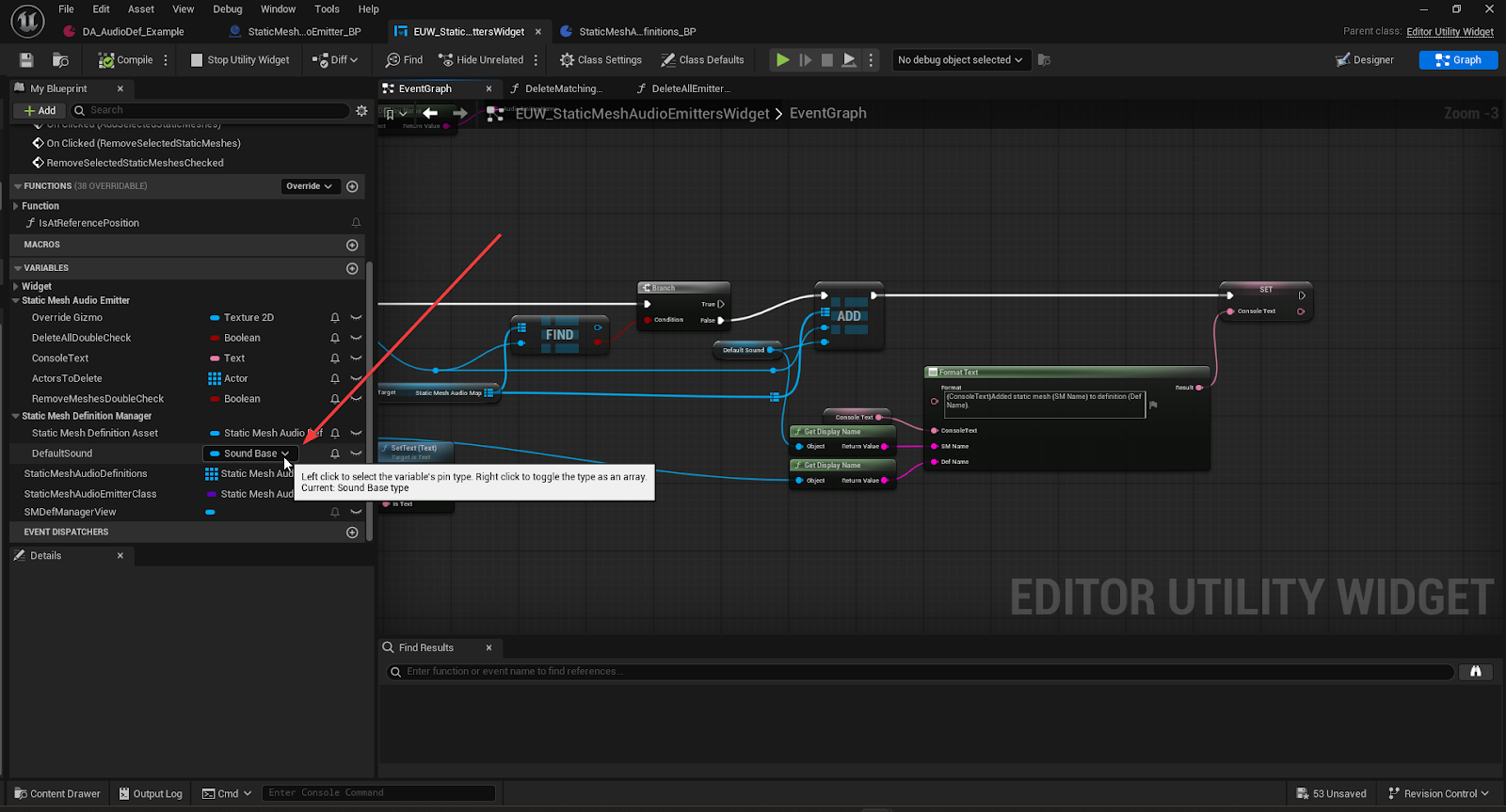The height and width of the screenshot is (812, 1506).
Task: Click ActorsToDelete Actor array type icon
Action: [x=215, y=378]
